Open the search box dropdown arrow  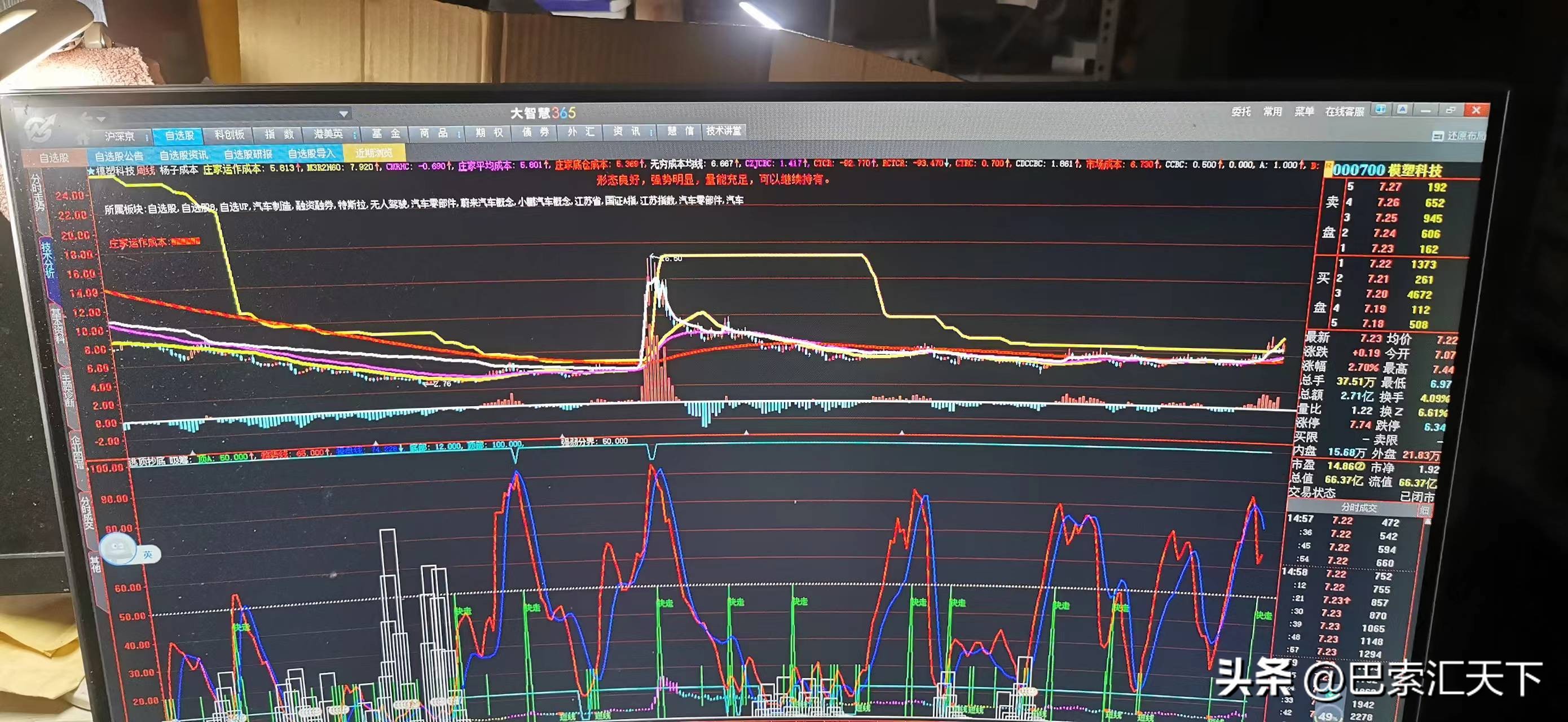344,114
